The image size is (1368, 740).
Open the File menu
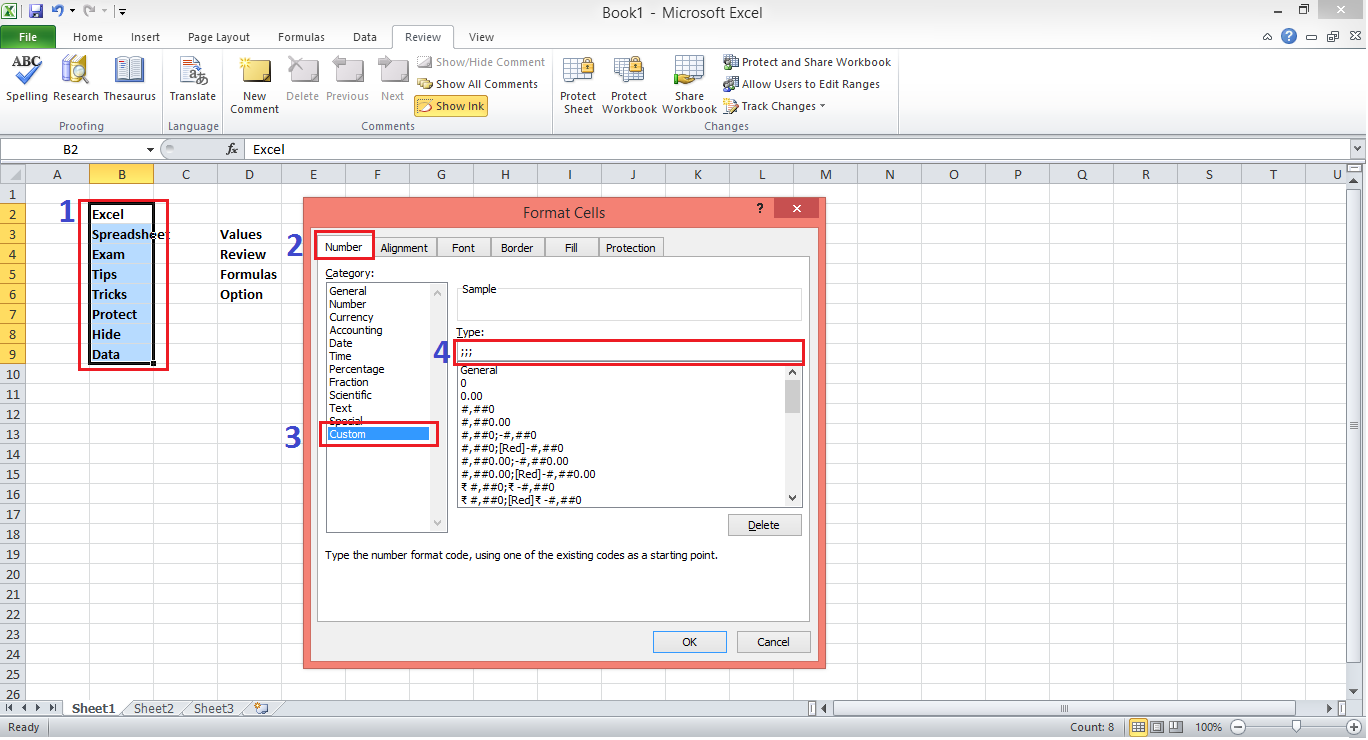point(28,36)
